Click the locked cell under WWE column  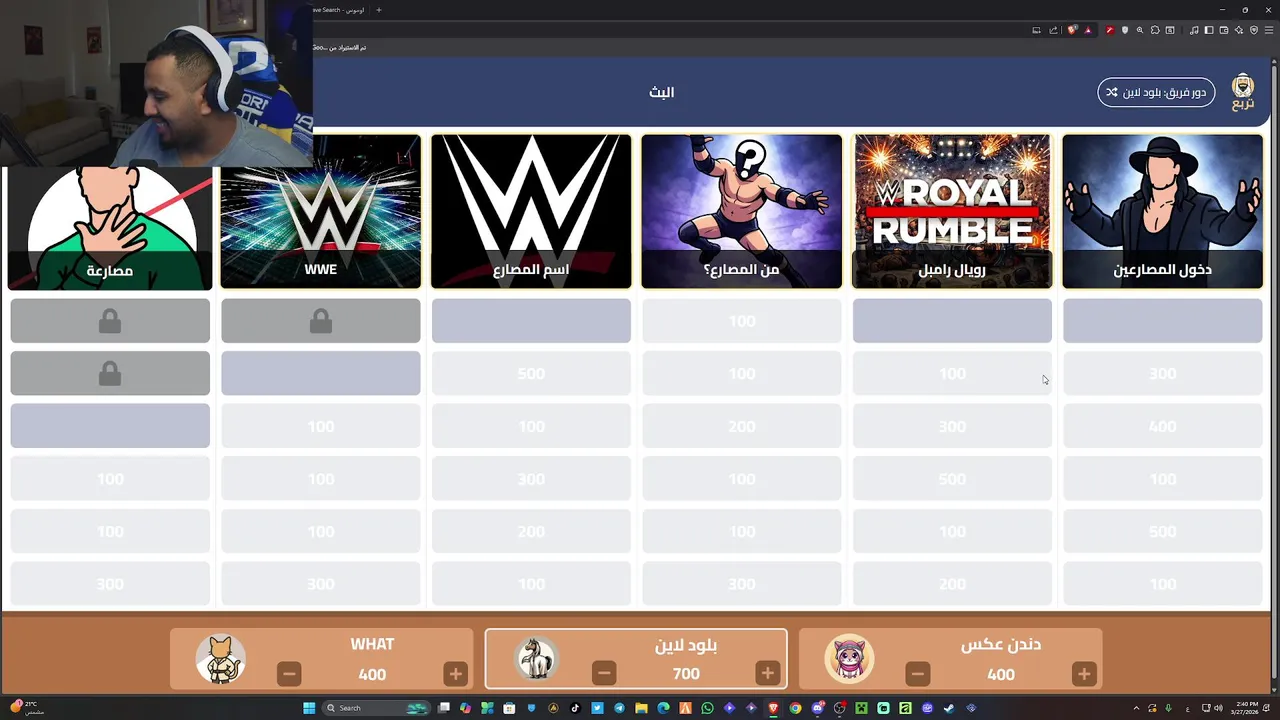[320, 321]
